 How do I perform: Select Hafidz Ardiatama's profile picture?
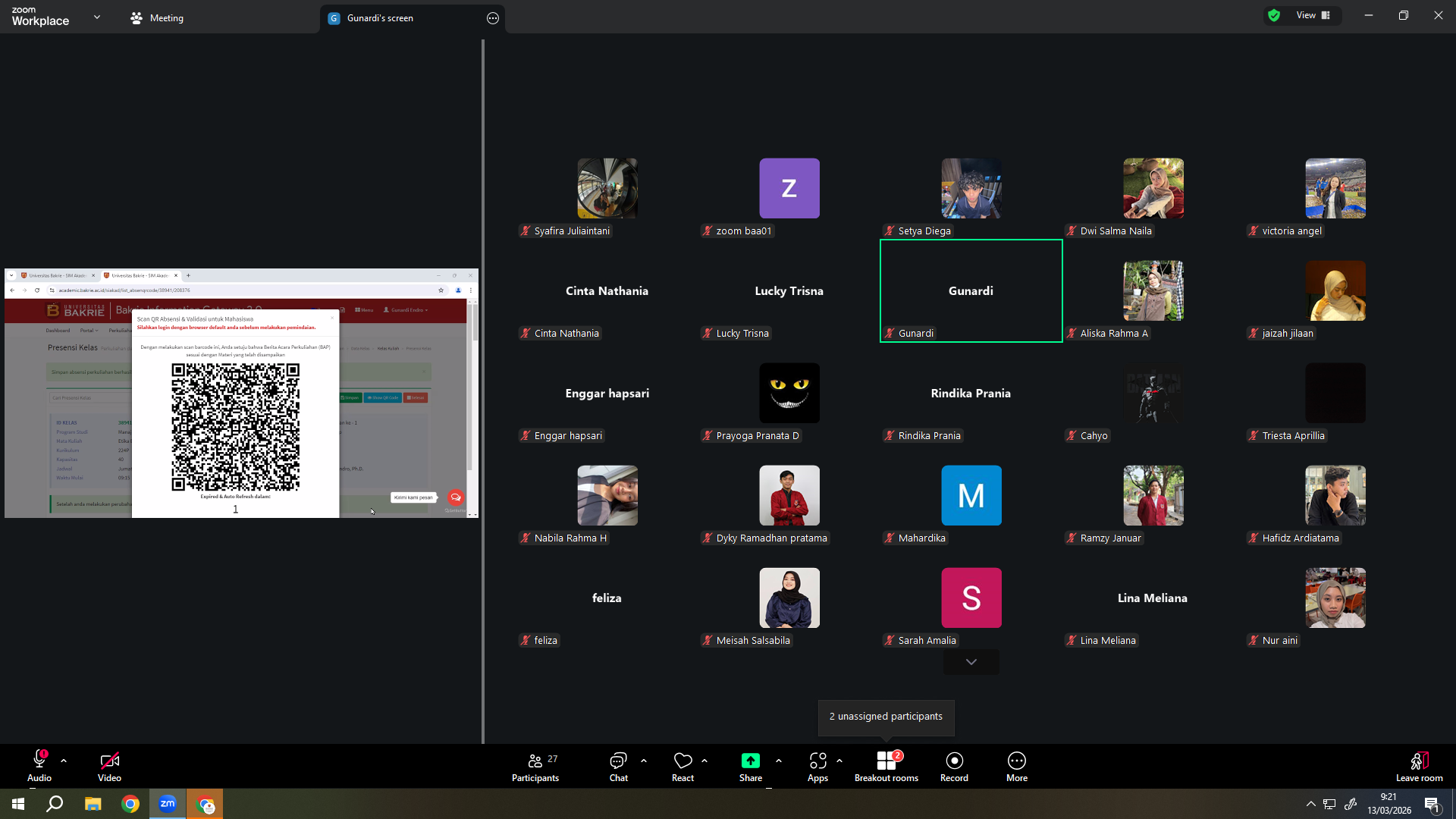pos(1335,495)
